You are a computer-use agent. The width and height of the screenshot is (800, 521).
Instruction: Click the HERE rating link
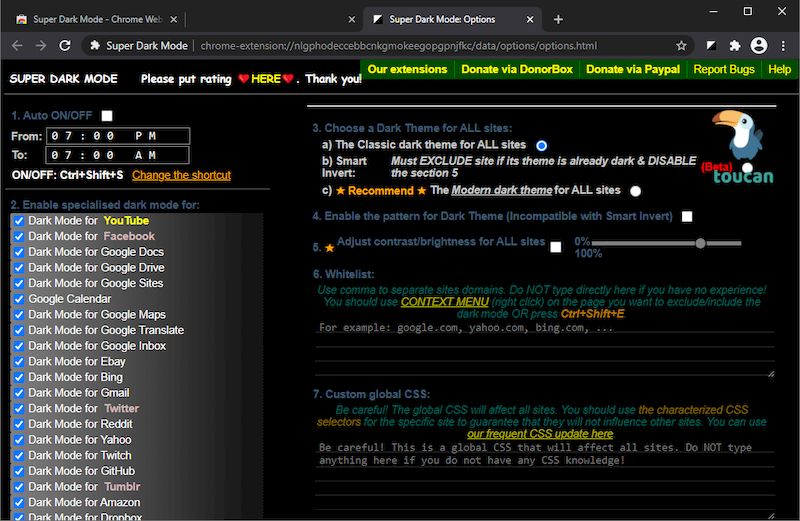point(266,79)
